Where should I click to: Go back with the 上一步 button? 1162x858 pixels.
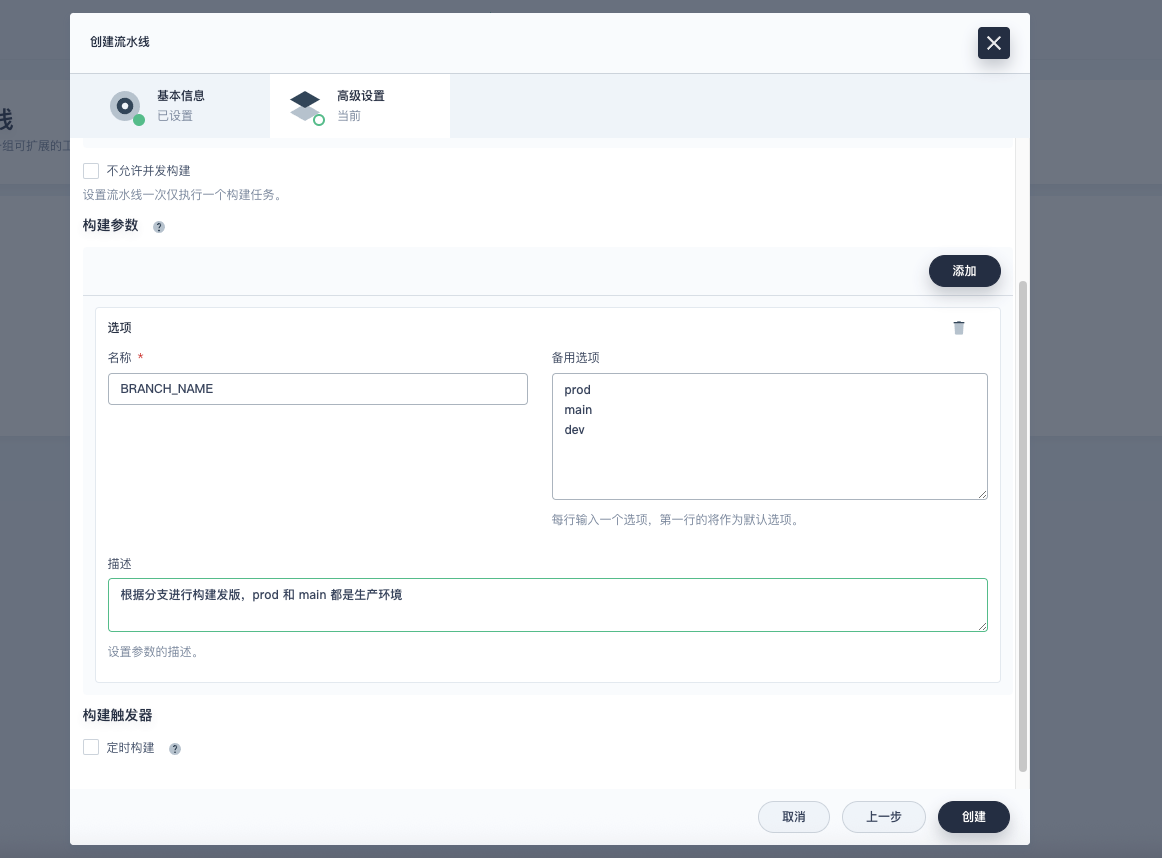click(x=883, y=817)
